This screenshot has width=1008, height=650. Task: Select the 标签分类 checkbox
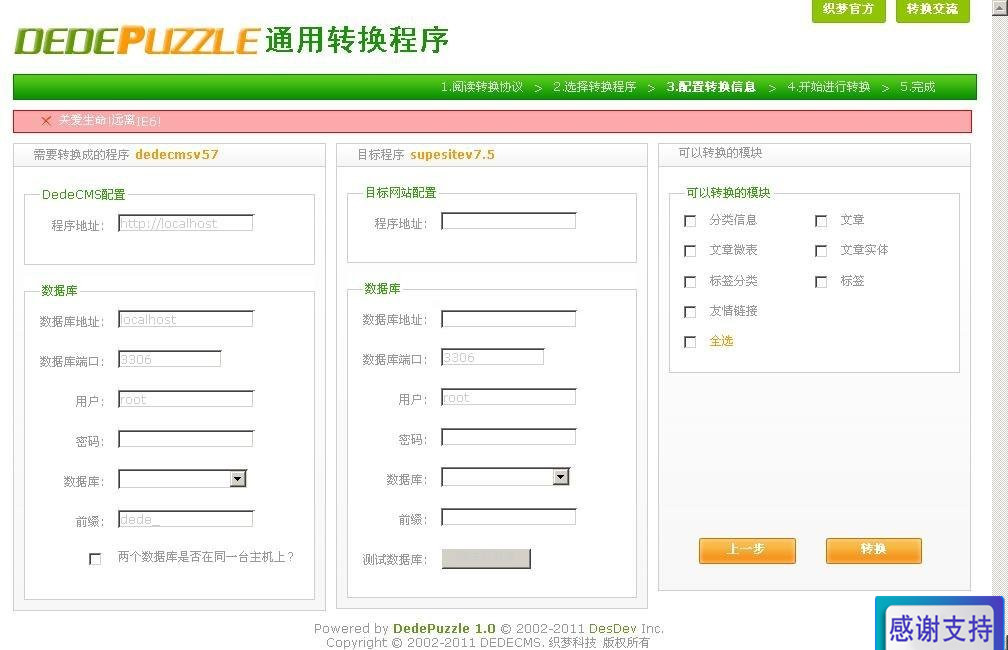[x=690, y=282]
